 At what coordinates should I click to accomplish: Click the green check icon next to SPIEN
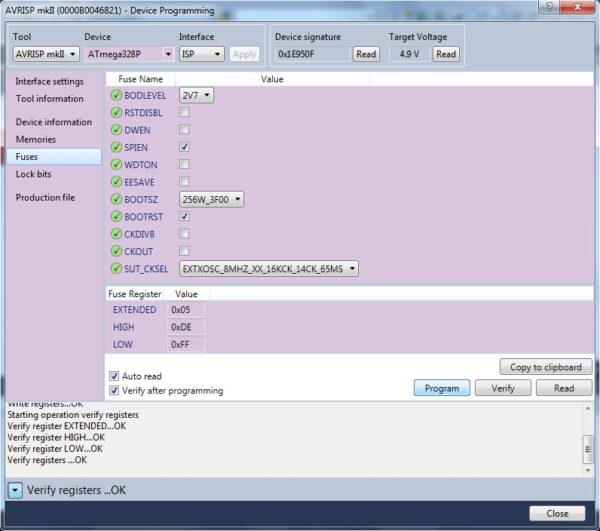pos(116,147)
